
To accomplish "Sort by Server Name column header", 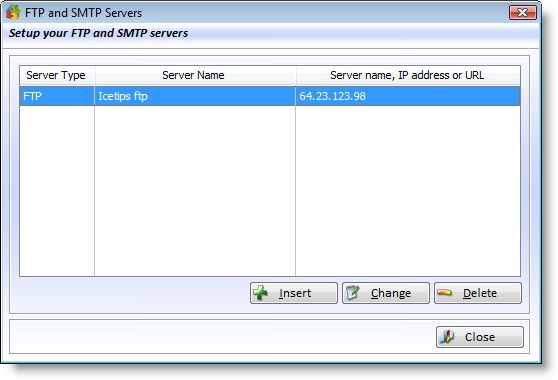I will coord(195,75).
